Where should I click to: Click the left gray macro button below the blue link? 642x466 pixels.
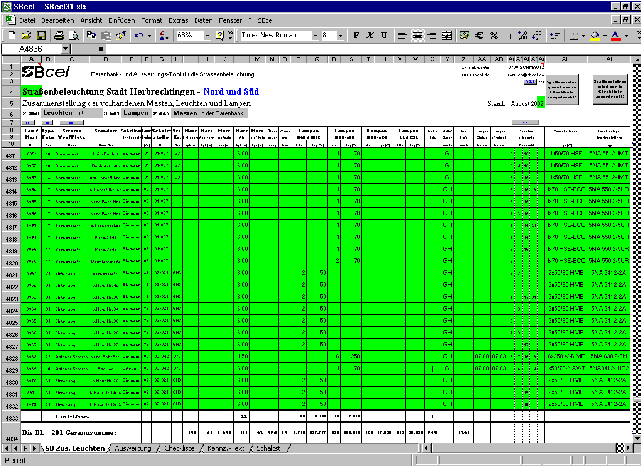click(x=562, y=89)
